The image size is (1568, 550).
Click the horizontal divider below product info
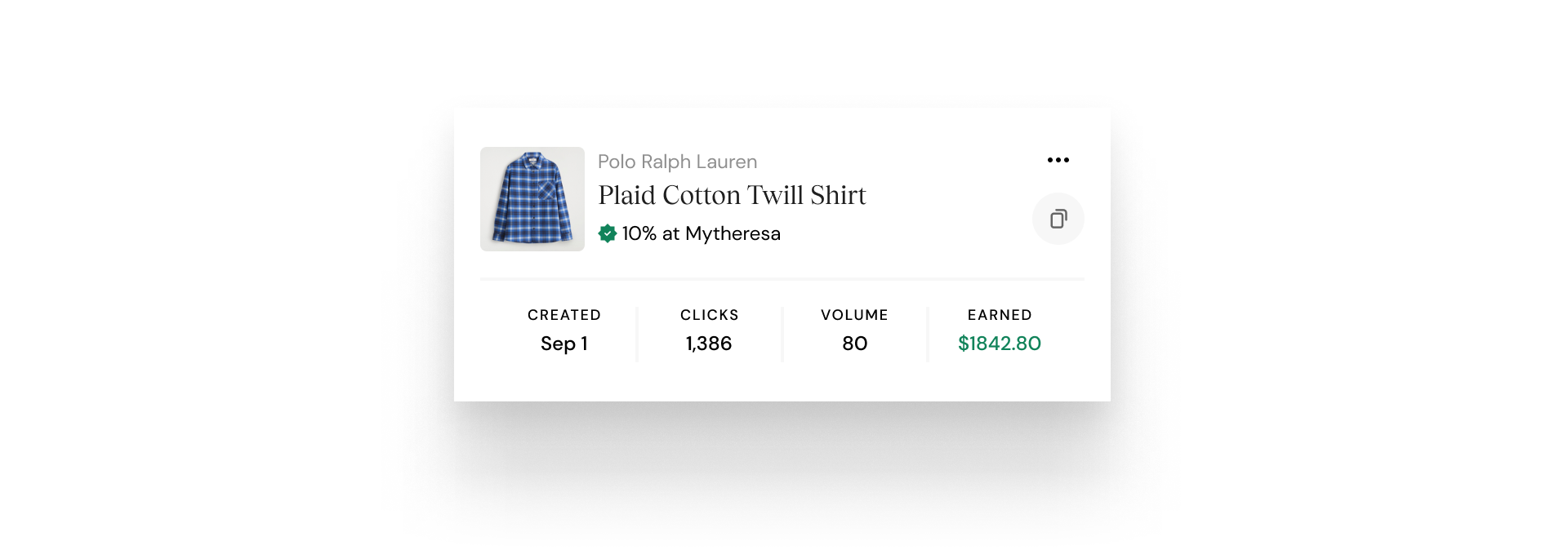(x=782, y=279)
